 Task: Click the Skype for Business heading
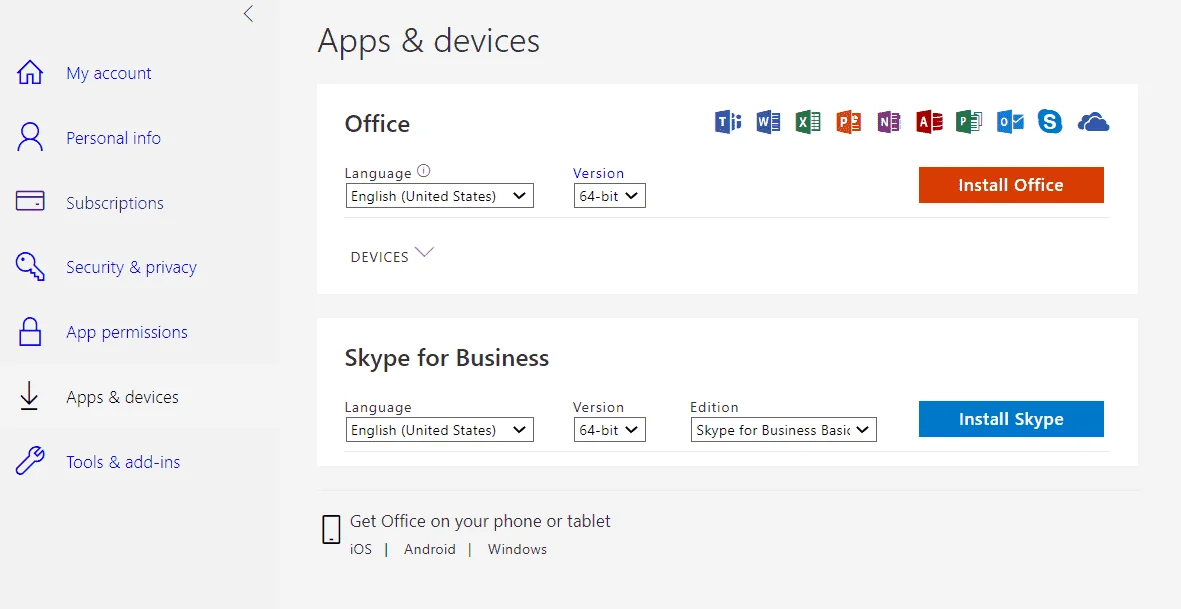(x=447, y=358)
